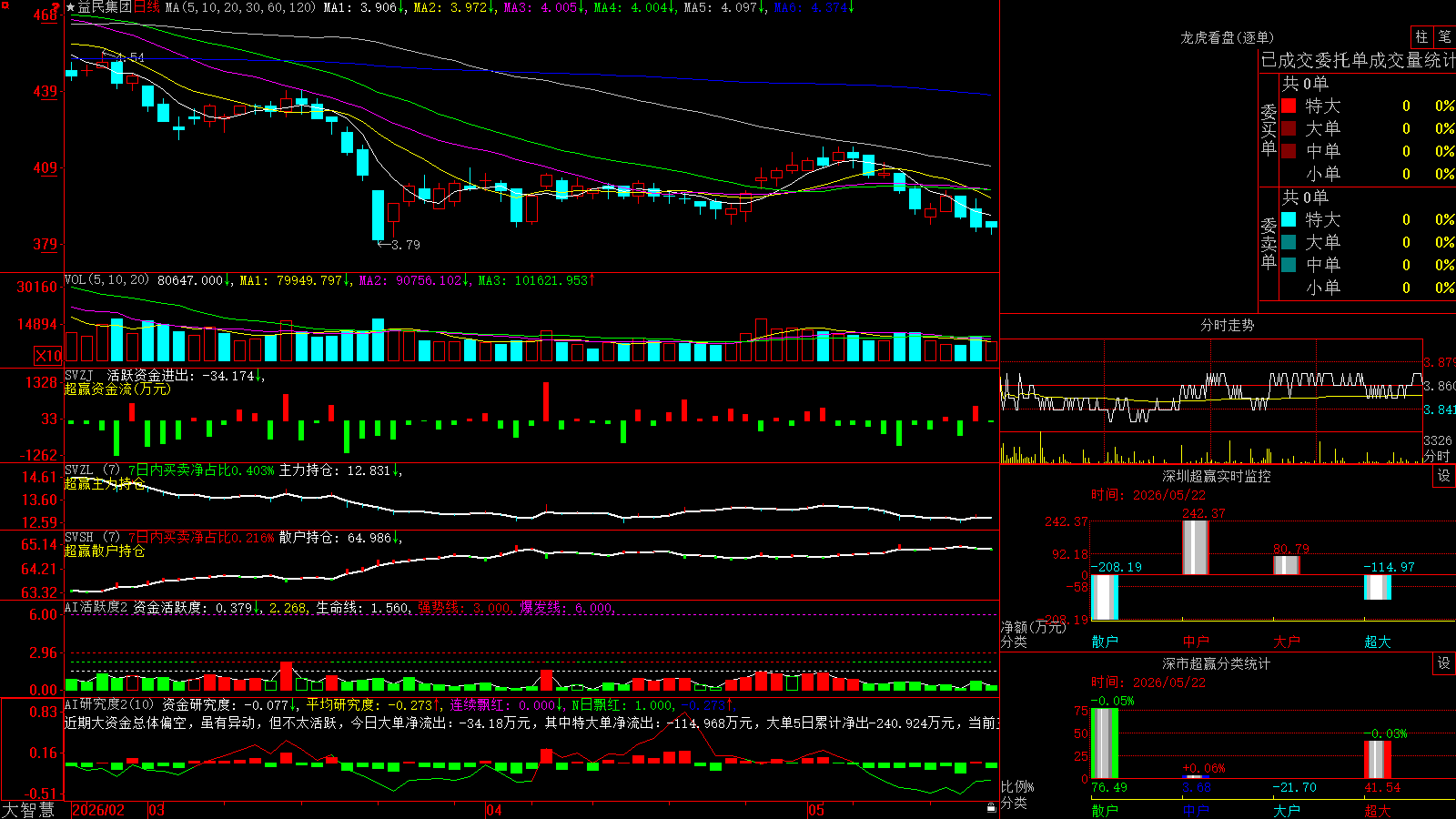Click 超大 category label under 实时监控 chart
Viewport: 1456px width, 819px height.
1378,642
